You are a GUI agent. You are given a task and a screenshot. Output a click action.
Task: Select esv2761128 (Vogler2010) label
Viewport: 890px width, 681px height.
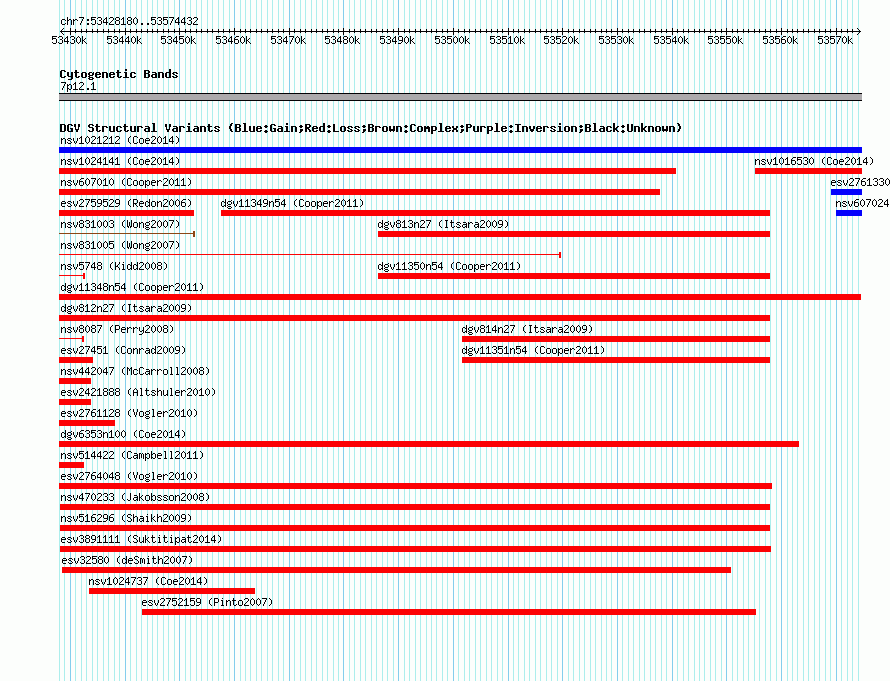pyautogui.click(x=129, y=413)
